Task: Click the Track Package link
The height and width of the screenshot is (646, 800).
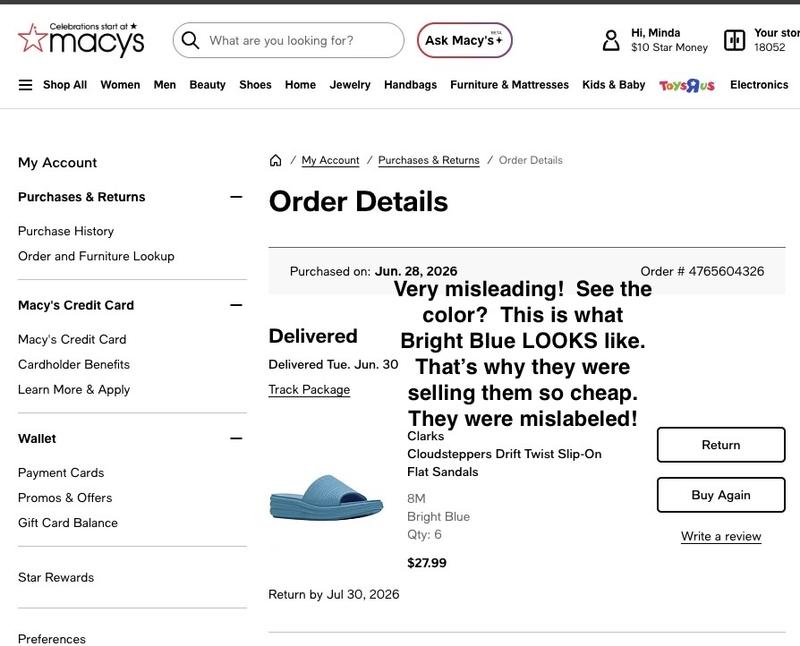Action: tap(309, 390)
